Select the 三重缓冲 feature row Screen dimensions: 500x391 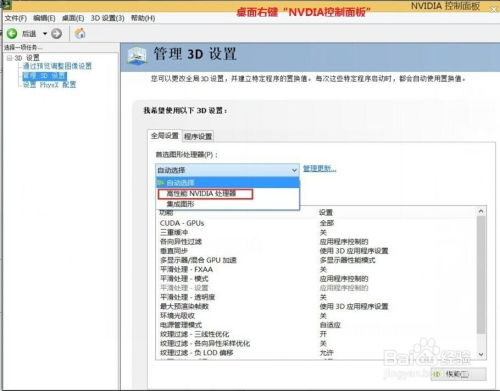coord(317,232)
